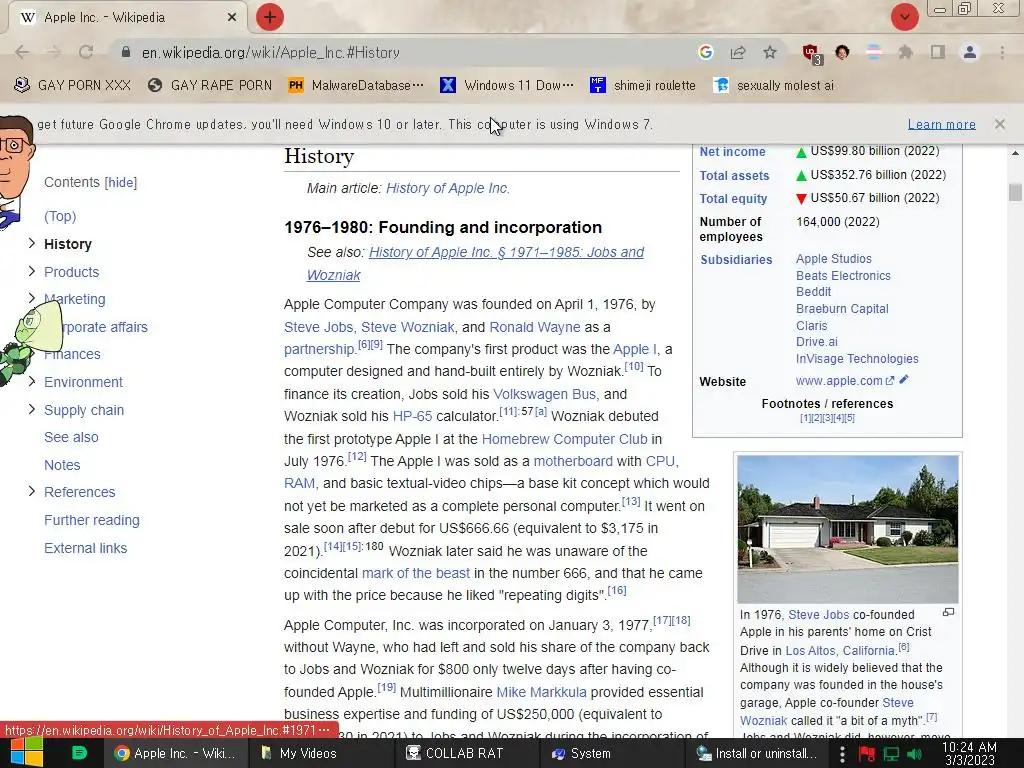Viewport: 1024px width, 768px height.
Task: Visit the www.apple.com website link
Action: (x=839, y=381)
